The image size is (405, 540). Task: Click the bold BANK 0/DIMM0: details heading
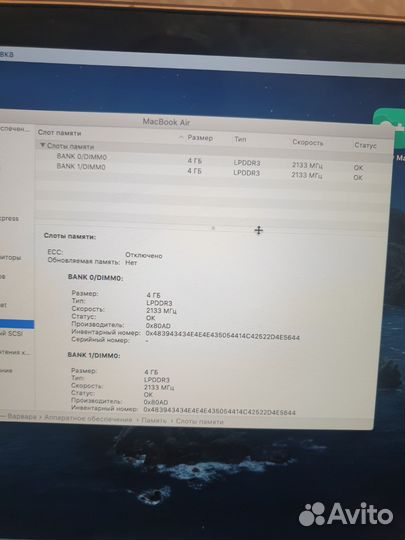coord(95,278)
